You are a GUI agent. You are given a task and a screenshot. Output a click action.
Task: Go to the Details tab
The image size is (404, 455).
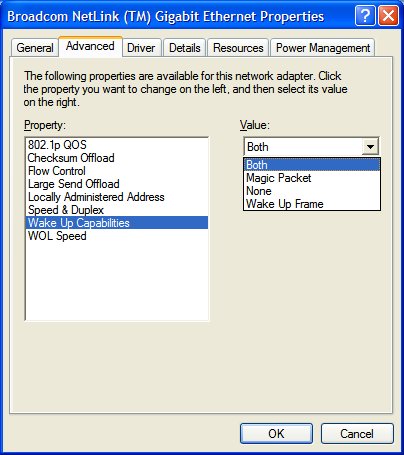tap(185, 48)
